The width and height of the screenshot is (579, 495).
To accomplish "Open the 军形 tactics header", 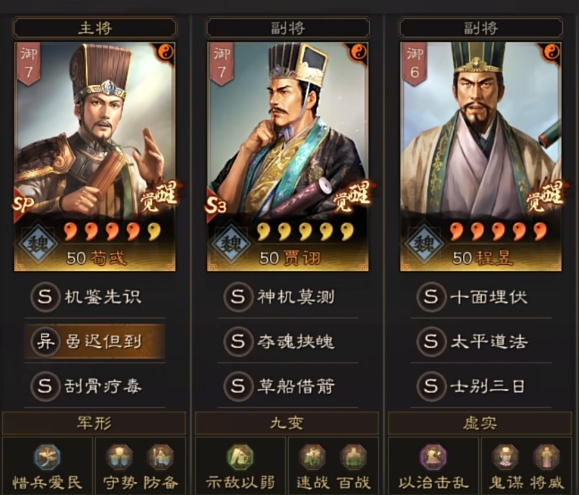I will click(94, 423).
